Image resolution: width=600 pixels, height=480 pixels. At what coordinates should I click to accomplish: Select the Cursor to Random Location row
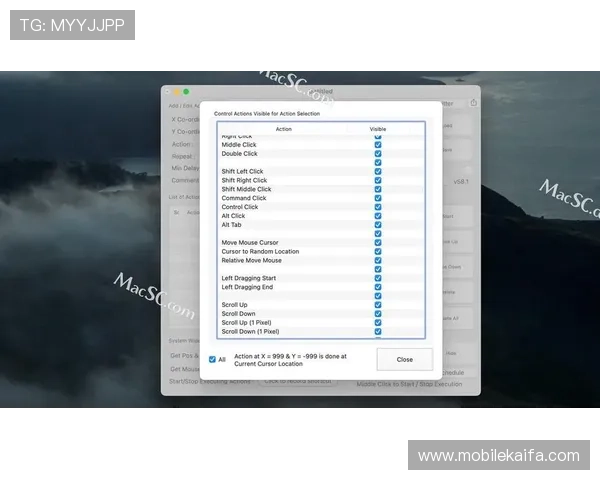[x=260, y=251]
